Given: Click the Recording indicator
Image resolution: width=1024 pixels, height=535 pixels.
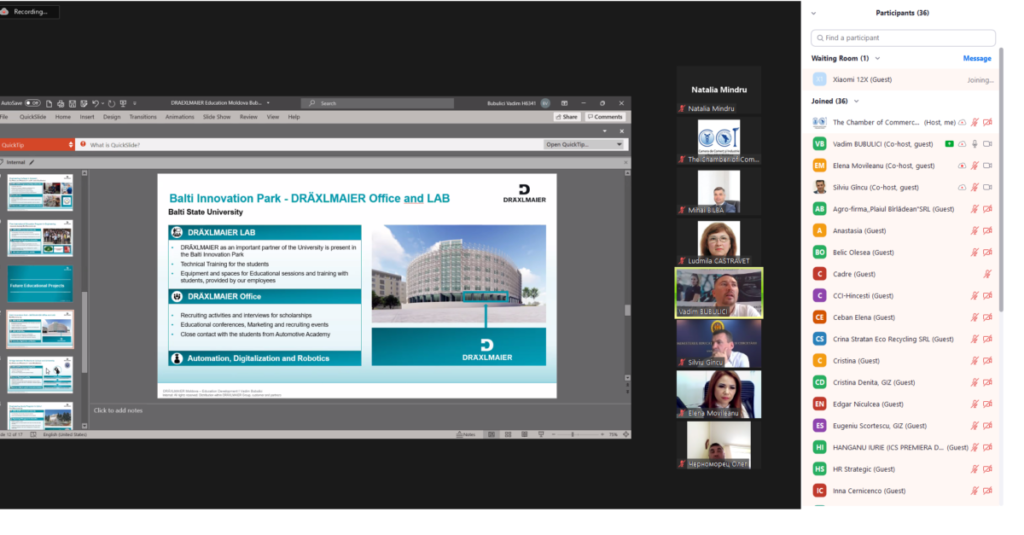Looking at the screenshot, I should (x=29, y=12).
